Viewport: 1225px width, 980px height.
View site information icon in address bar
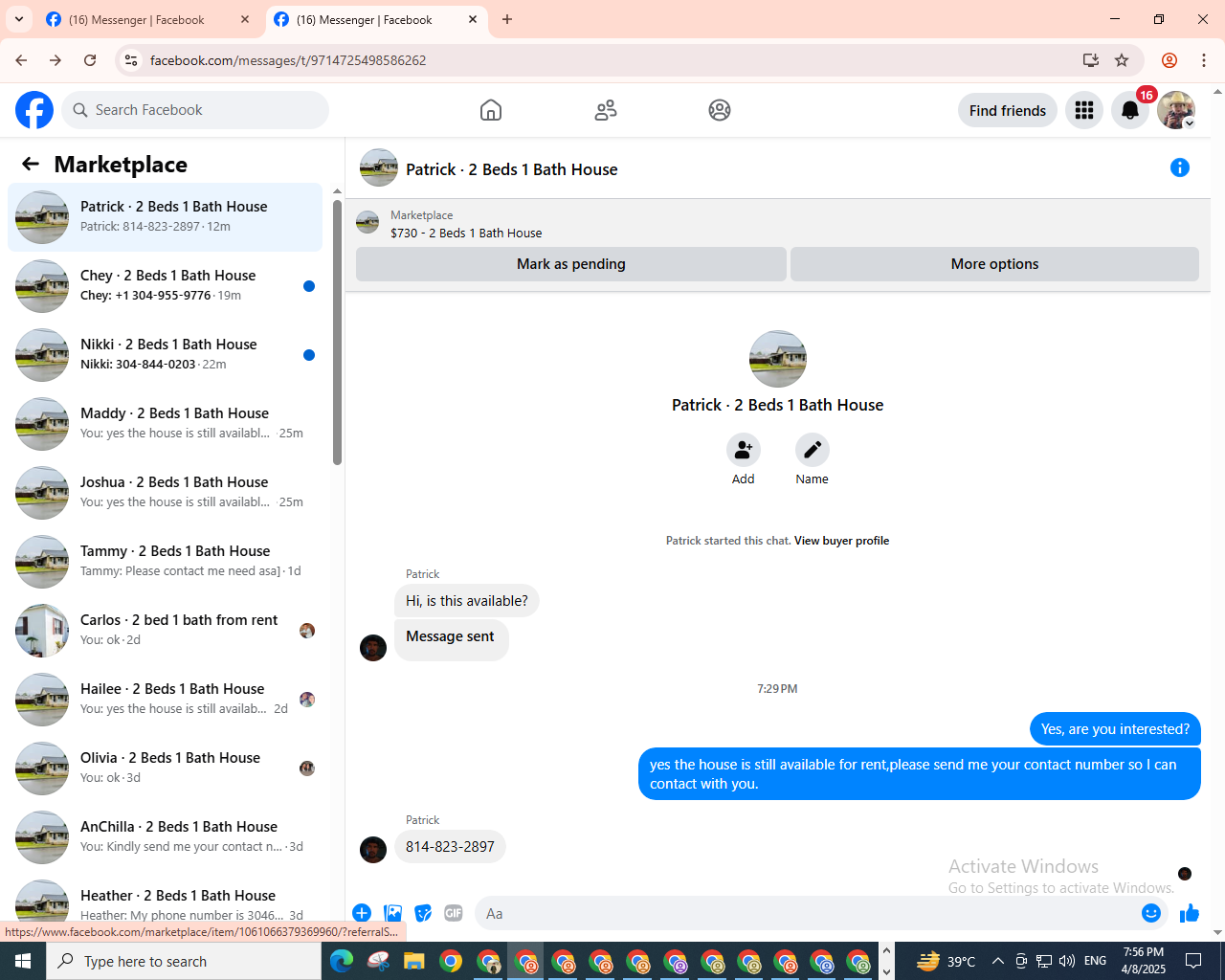point(131,60)
